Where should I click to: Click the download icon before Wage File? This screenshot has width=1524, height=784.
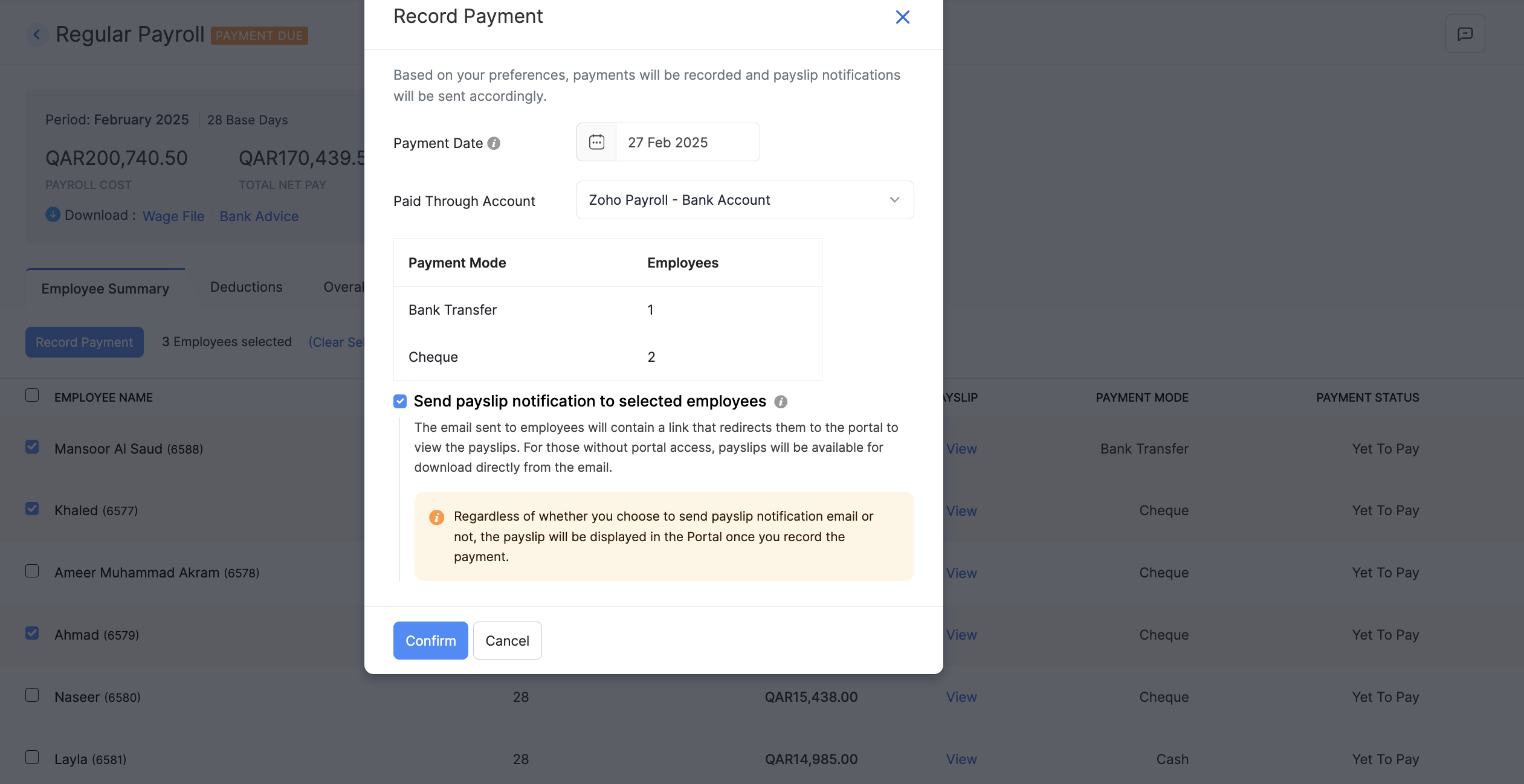coord(53,214)
